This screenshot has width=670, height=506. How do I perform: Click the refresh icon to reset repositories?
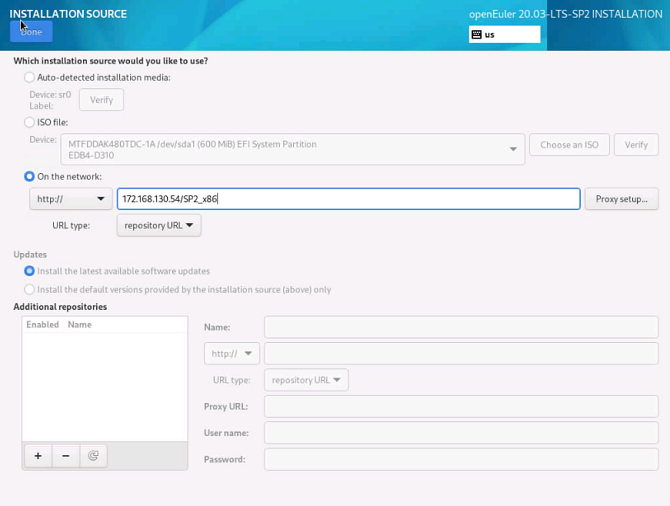(x=93, y=456)
